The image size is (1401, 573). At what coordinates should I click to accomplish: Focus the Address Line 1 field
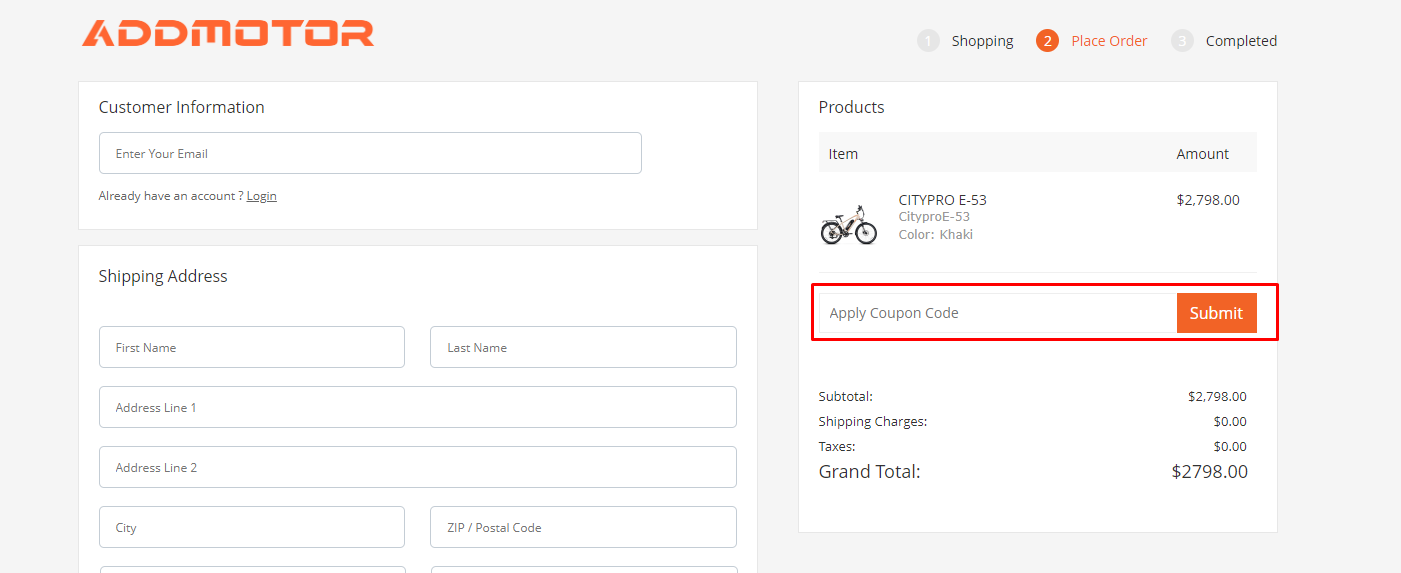[418, 407]
